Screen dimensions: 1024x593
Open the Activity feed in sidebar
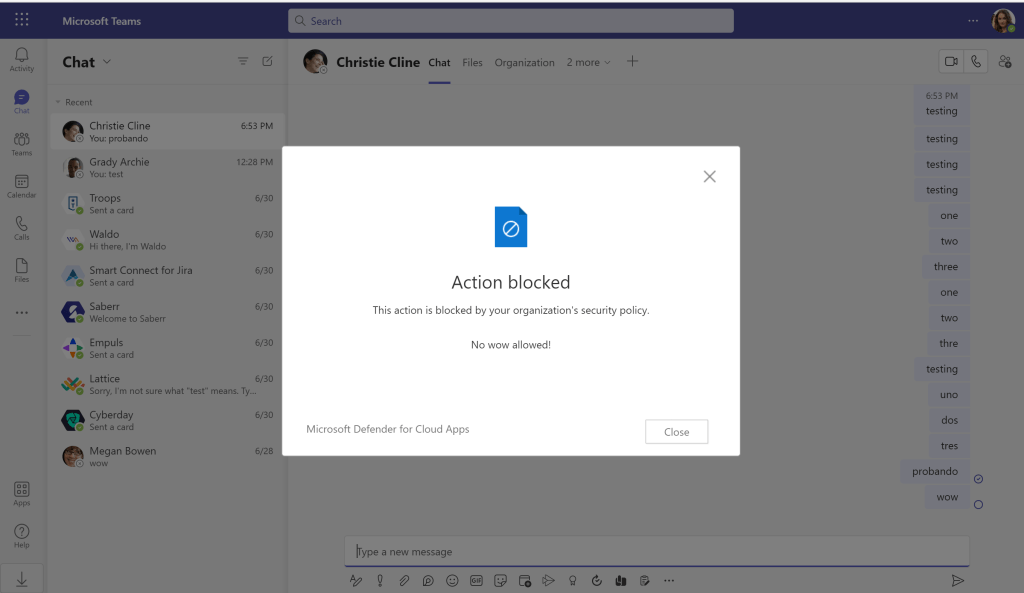click(x=21, y=59)
